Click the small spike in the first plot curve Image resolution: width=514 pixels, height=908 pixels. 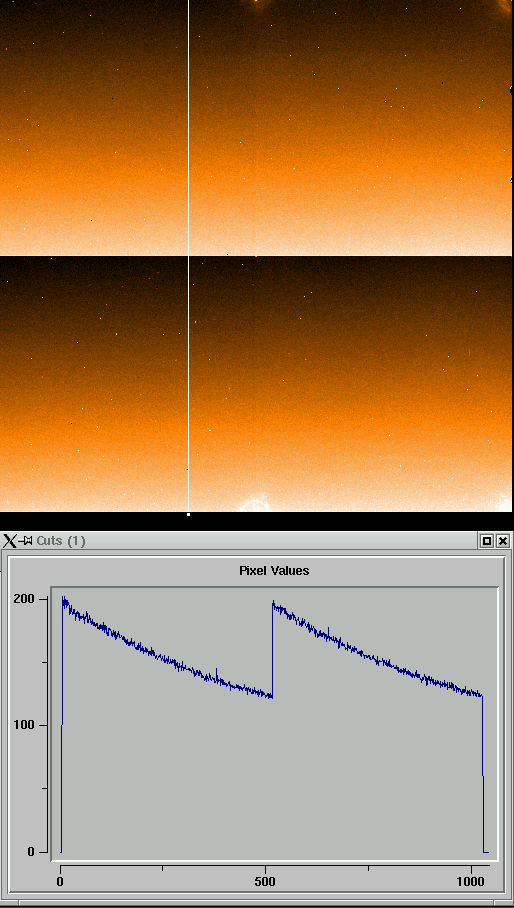217,673
